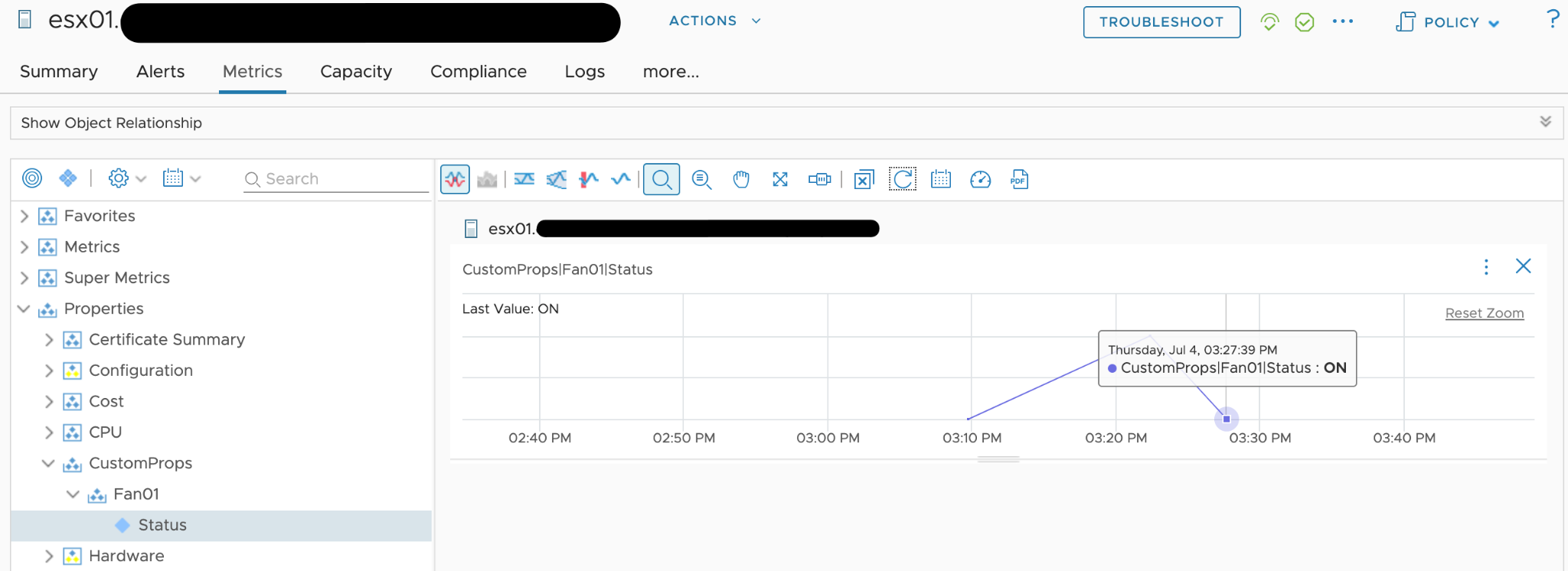The height and width of the screenshot is (571, 1568).
Task: Close the CustomProps|Fan01|Status chart
Action: tap(1523, 266)
